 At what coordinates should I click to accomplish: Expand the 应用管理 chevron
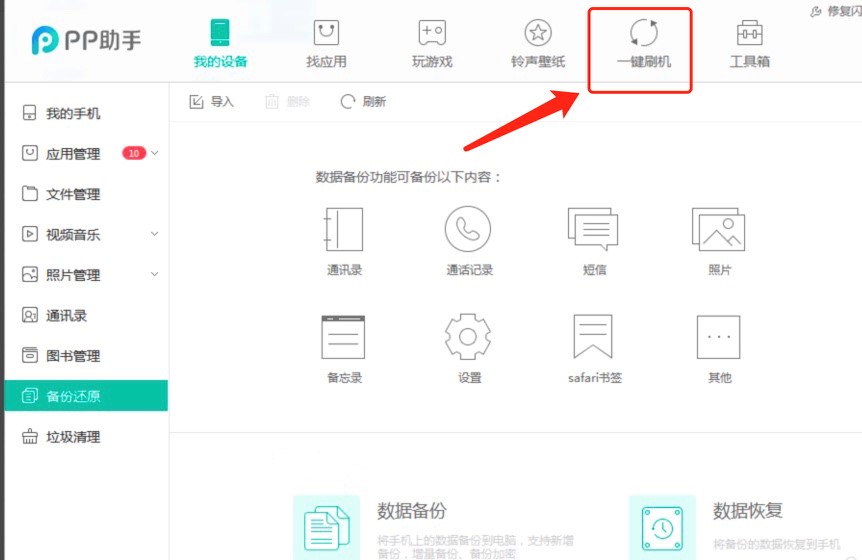(154, 153)
